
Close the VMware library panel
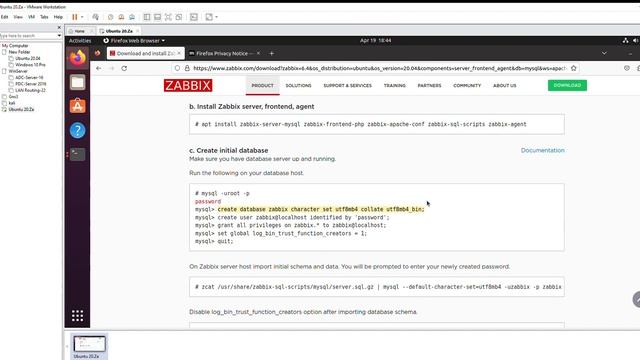coord(59,27)
